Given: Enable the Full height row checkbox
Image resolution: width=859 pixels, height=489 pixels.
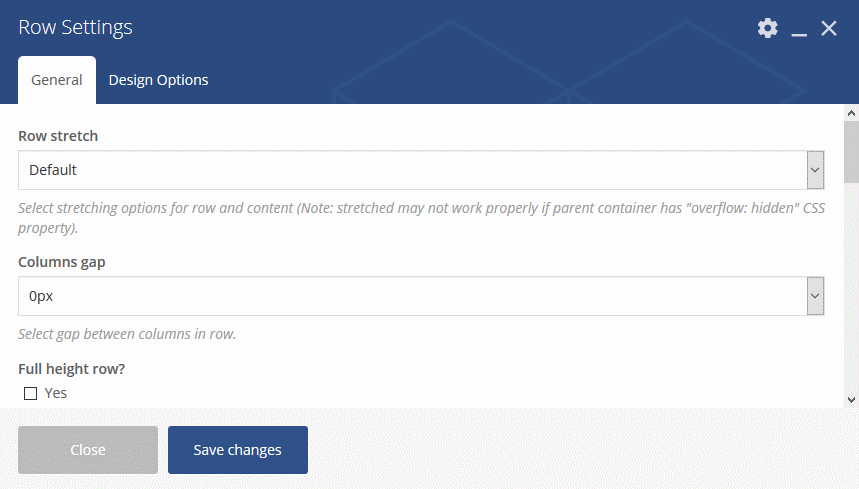Looking at the screenshot, I should 30,393.
